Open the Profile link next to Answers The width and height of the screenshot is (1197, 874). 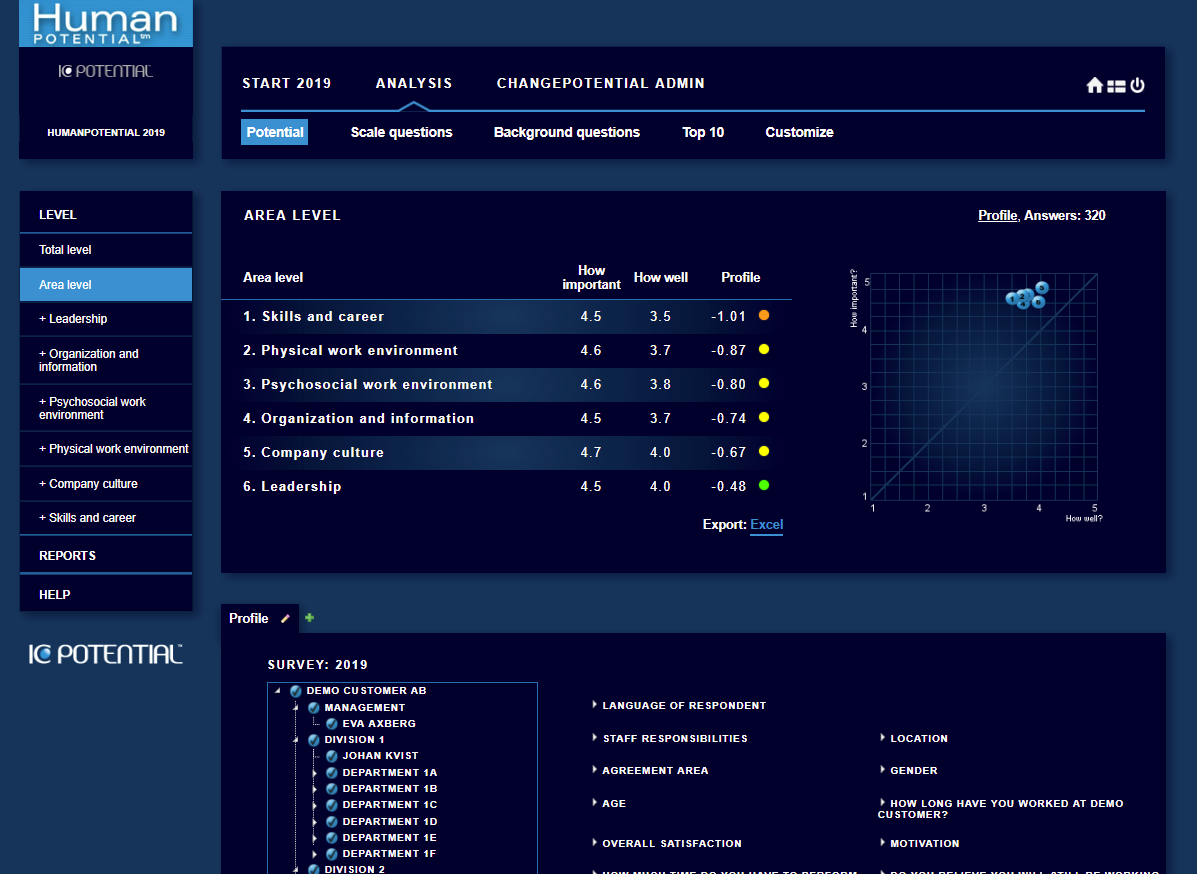tap(997, 215)
